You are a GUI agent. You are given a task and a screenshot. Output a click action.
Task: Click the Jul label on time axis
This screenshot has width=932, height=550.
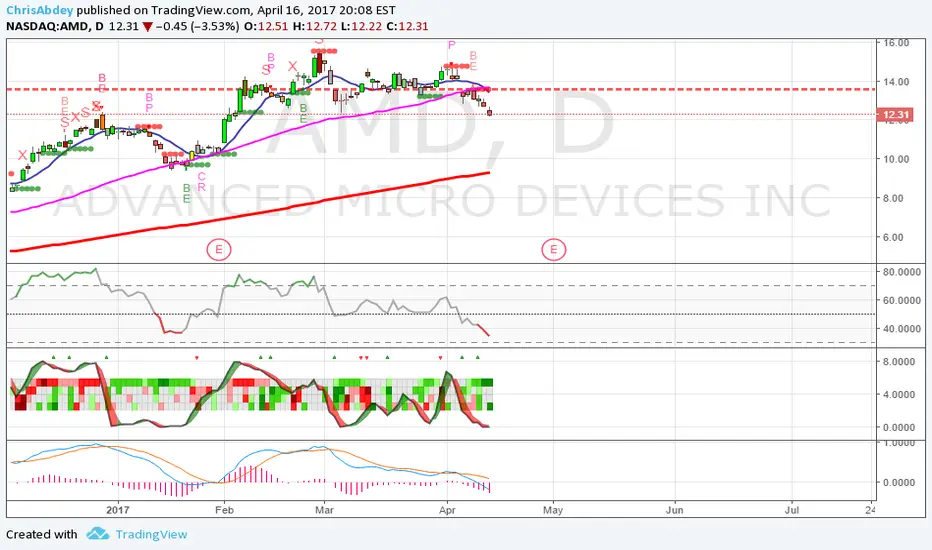tap(791, 510)
